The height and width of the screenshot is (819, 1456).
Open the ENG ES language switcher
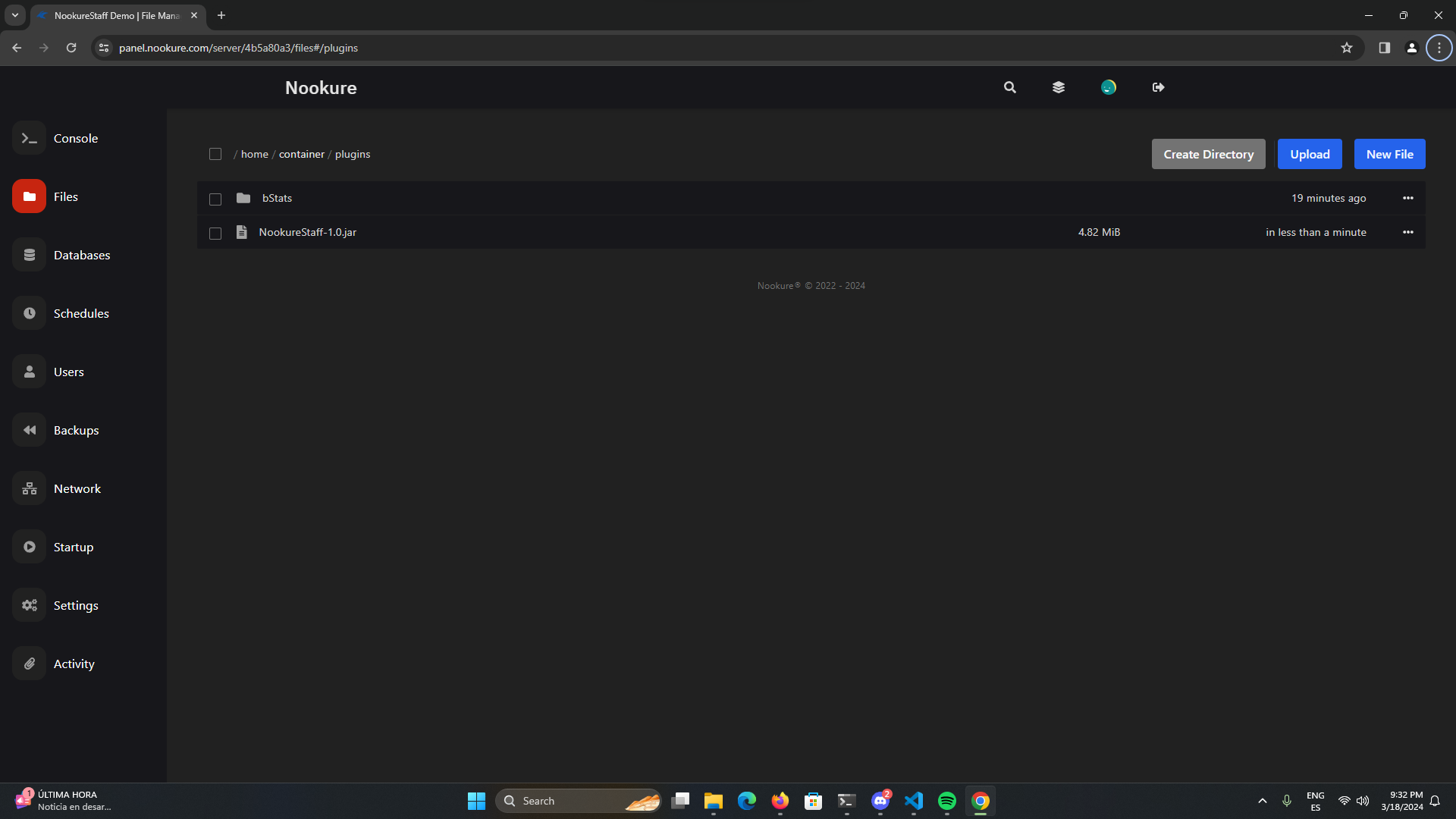click(1316, 801)
